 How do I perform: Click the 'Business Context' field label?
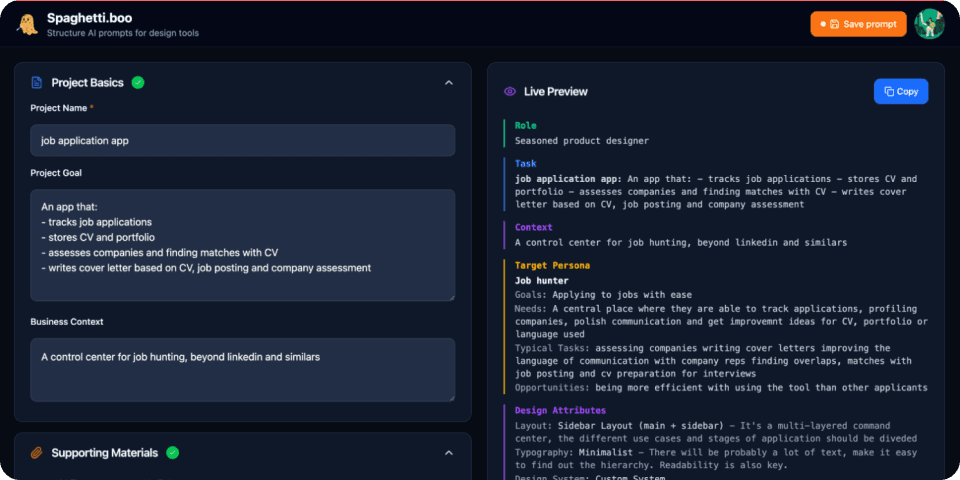coord(67,322)
